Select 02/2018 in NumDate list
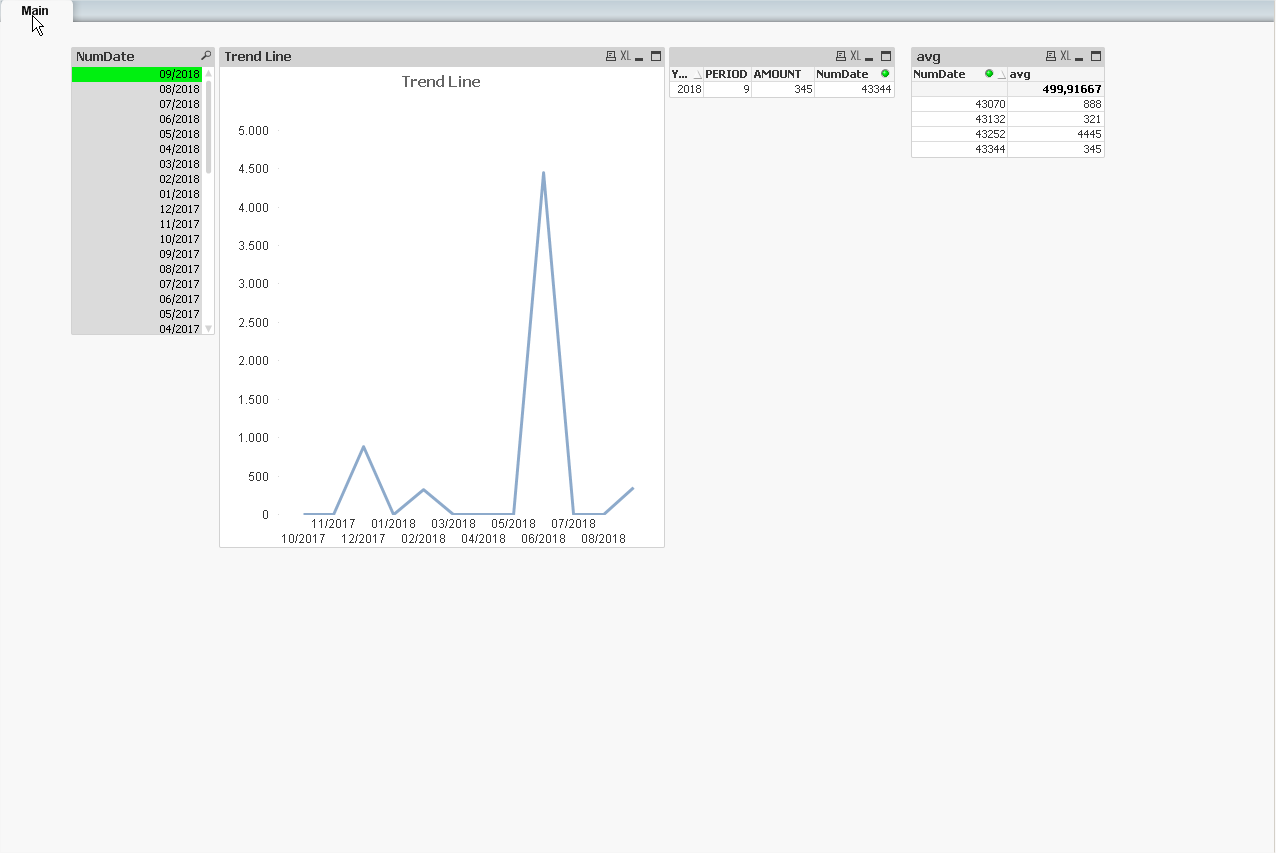1276x853 pixels. tap(137, 179)
